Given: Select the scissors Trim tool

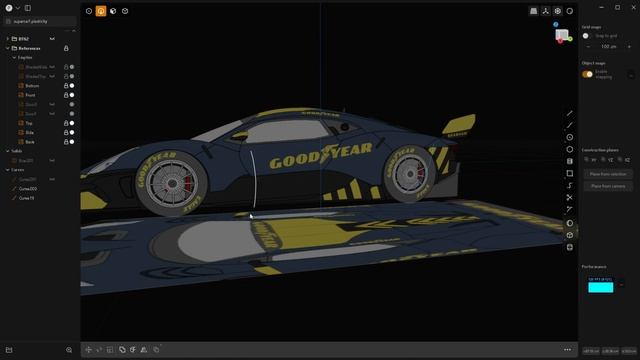Looking at the screenshot, I should 570,198.
